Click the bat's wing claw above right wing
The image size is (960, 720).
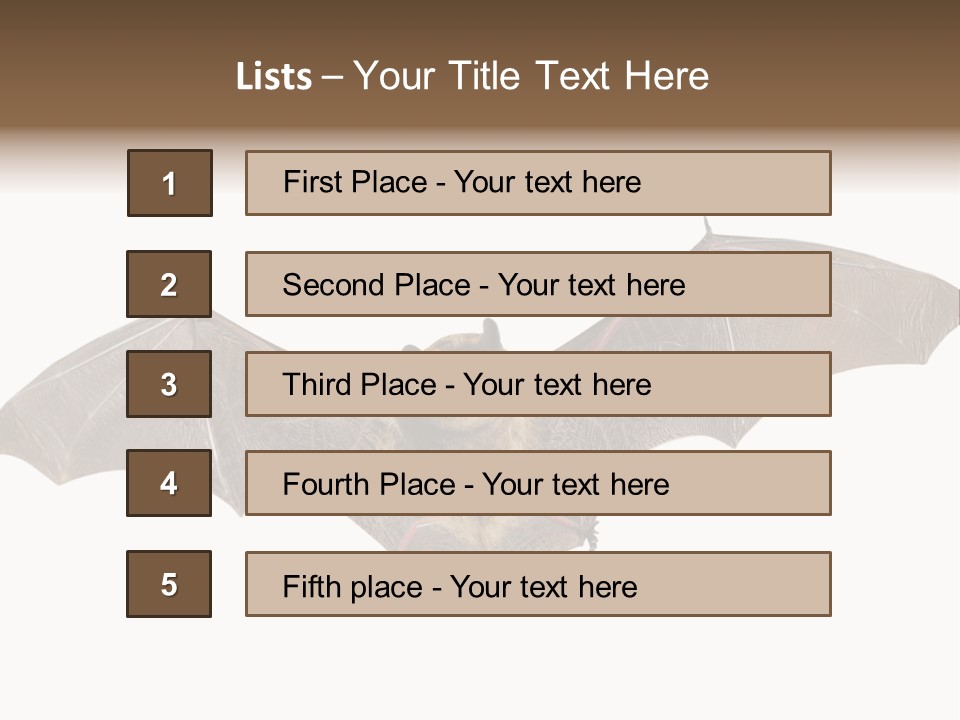pos(707,228)
